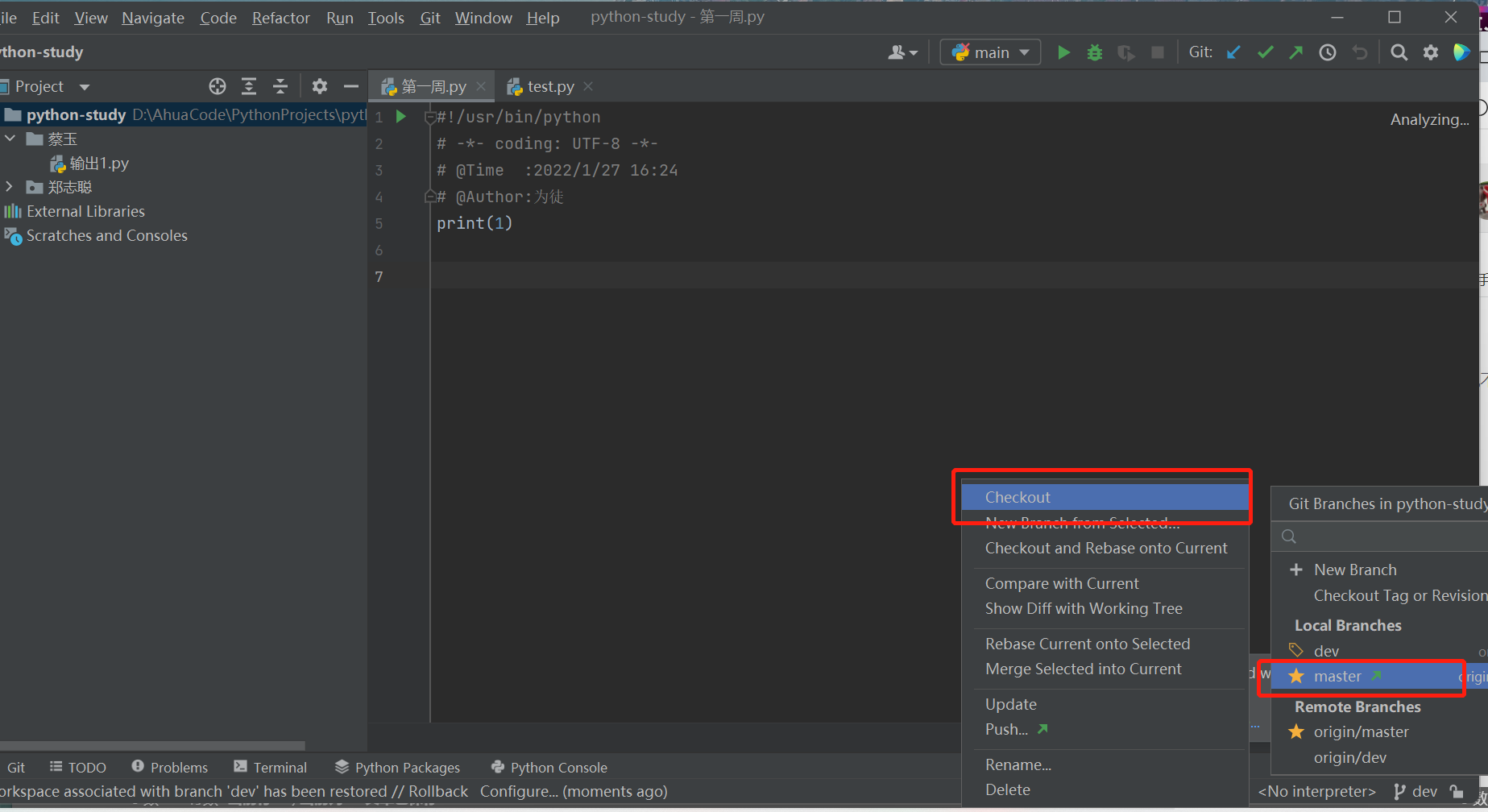Click the user account icon in toolbar
The image size is (1488, 812).
pyautogui.click(x=902, y=52)
